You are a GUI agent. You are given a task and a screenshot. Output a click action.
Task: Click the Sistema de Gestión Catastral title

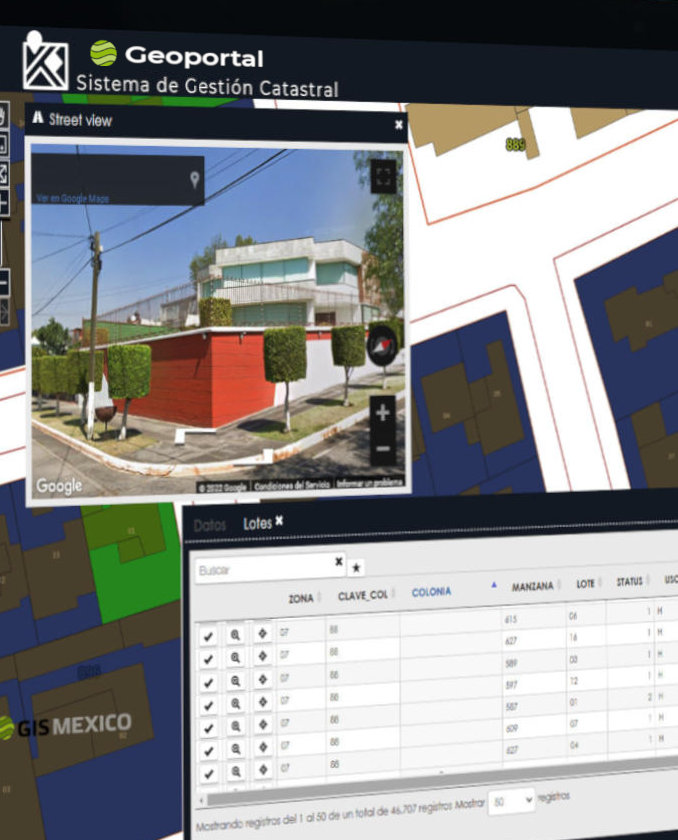coord(207,86)
